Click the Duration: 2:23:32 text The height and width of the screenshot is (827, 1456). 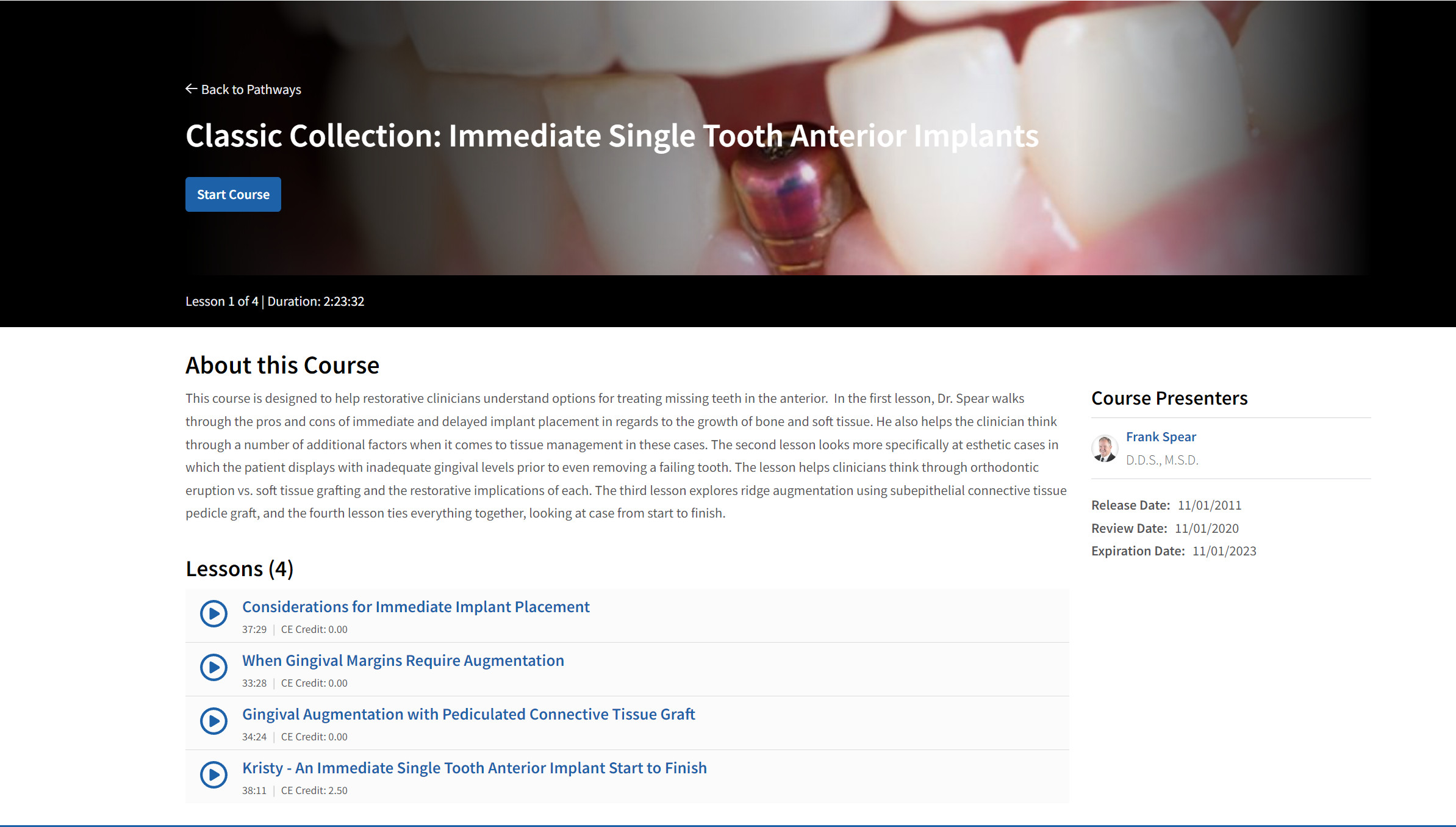point(316,302)
